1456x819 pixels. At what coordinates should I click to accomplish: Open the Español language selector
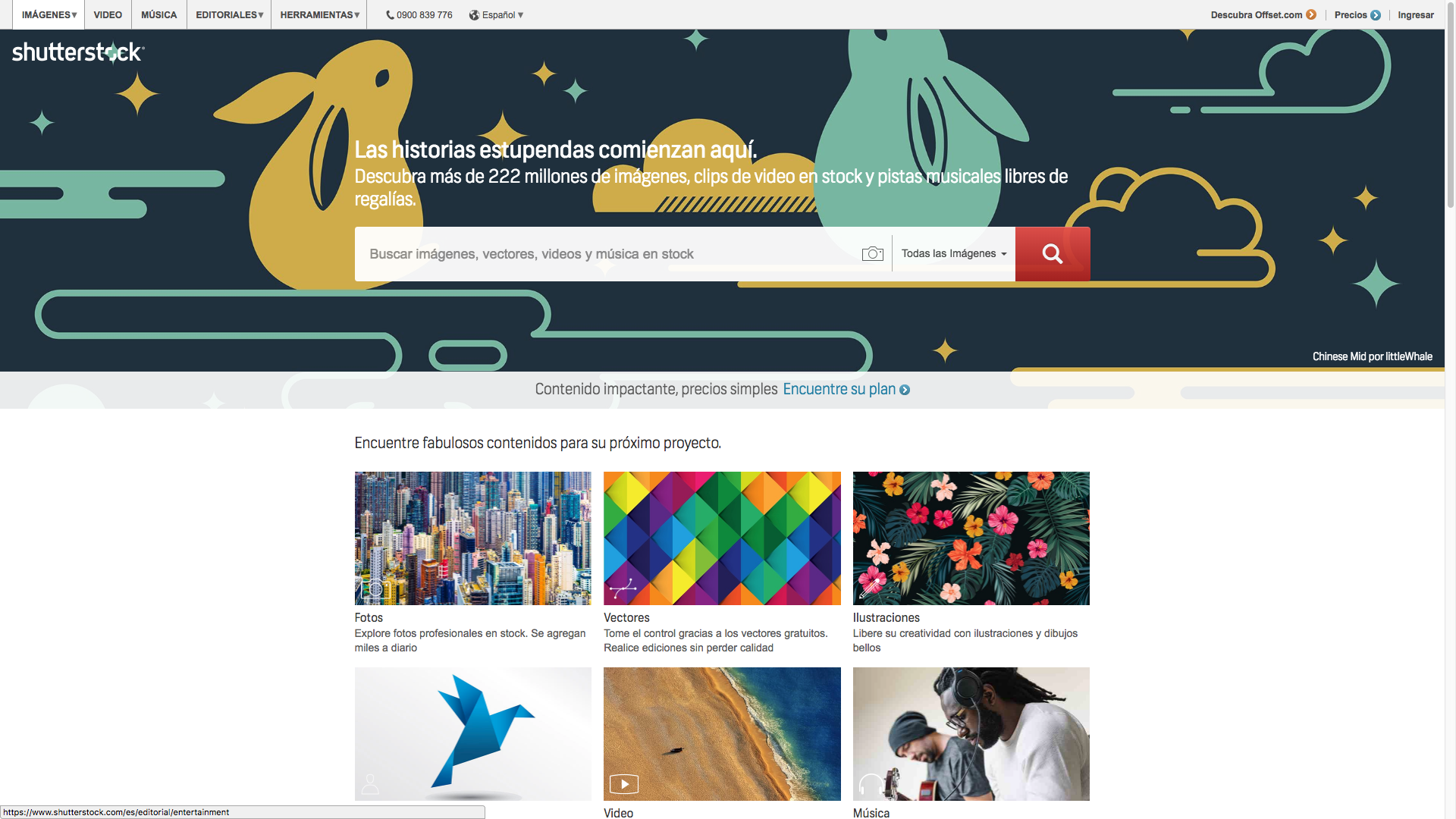click(496, 15)
